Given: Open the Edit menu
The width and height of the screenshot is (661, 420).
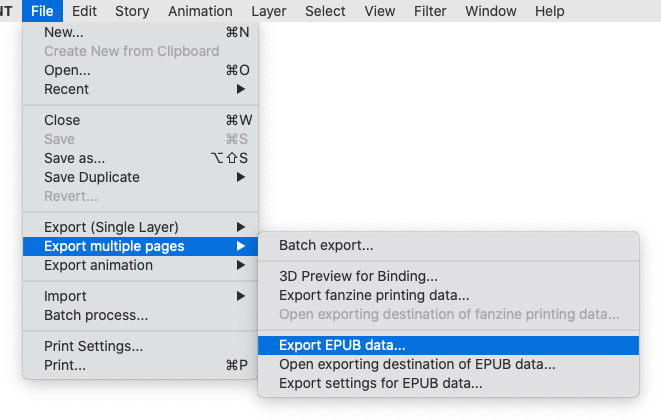Looking at the screenshot, I should [x=85, y=11].
